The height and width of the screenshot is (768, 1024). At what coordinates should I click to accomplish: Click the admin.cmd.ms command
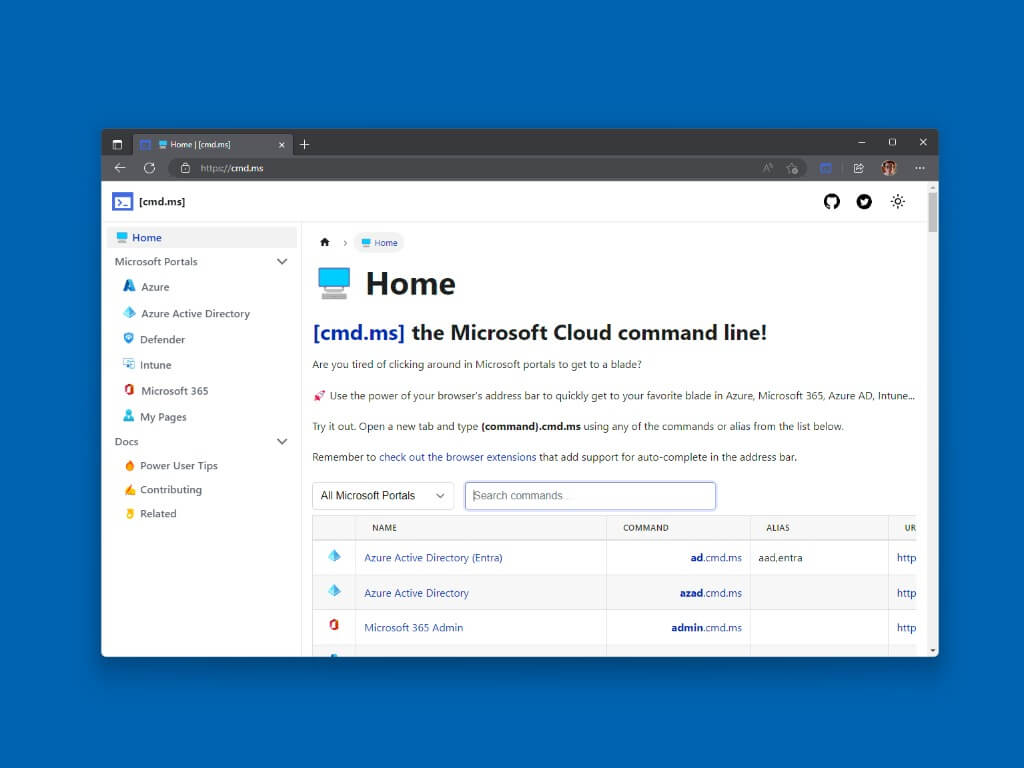707,628
